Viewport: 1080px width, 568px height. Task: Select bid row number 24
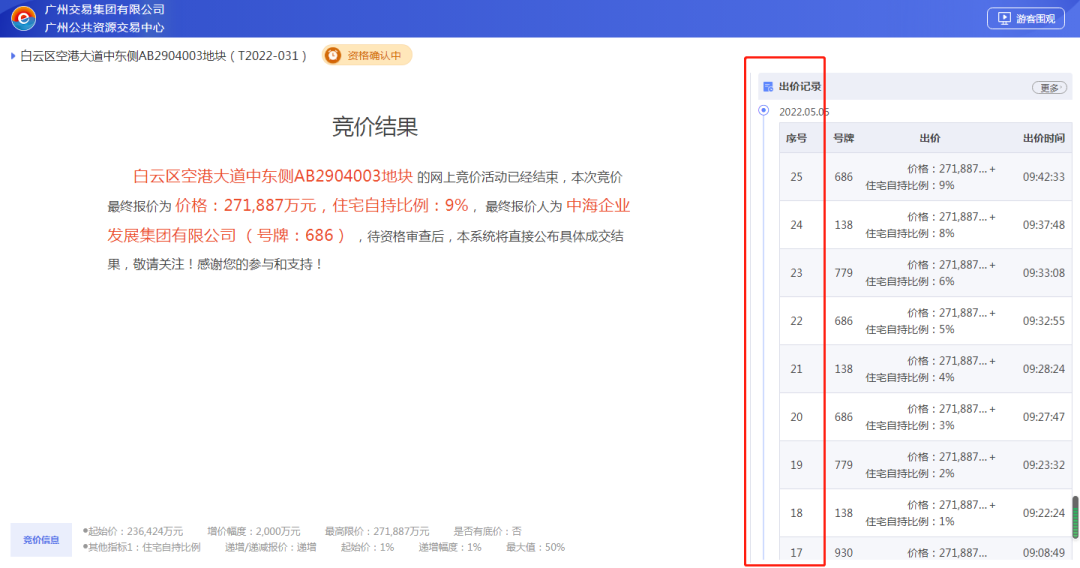[796, 225]
